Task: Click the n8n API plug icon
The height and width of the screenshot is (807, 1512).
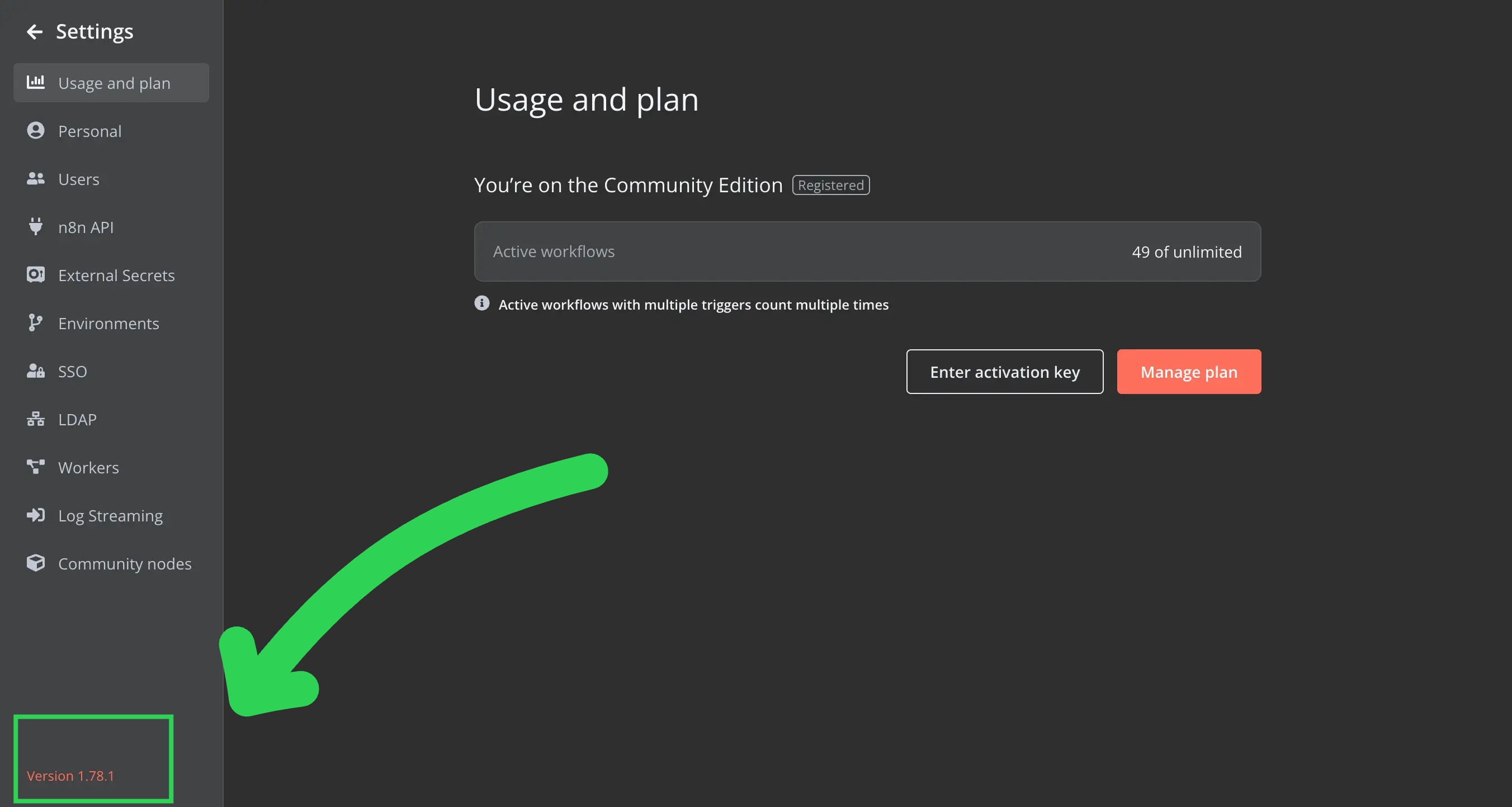Action: [x=36, y=226]
